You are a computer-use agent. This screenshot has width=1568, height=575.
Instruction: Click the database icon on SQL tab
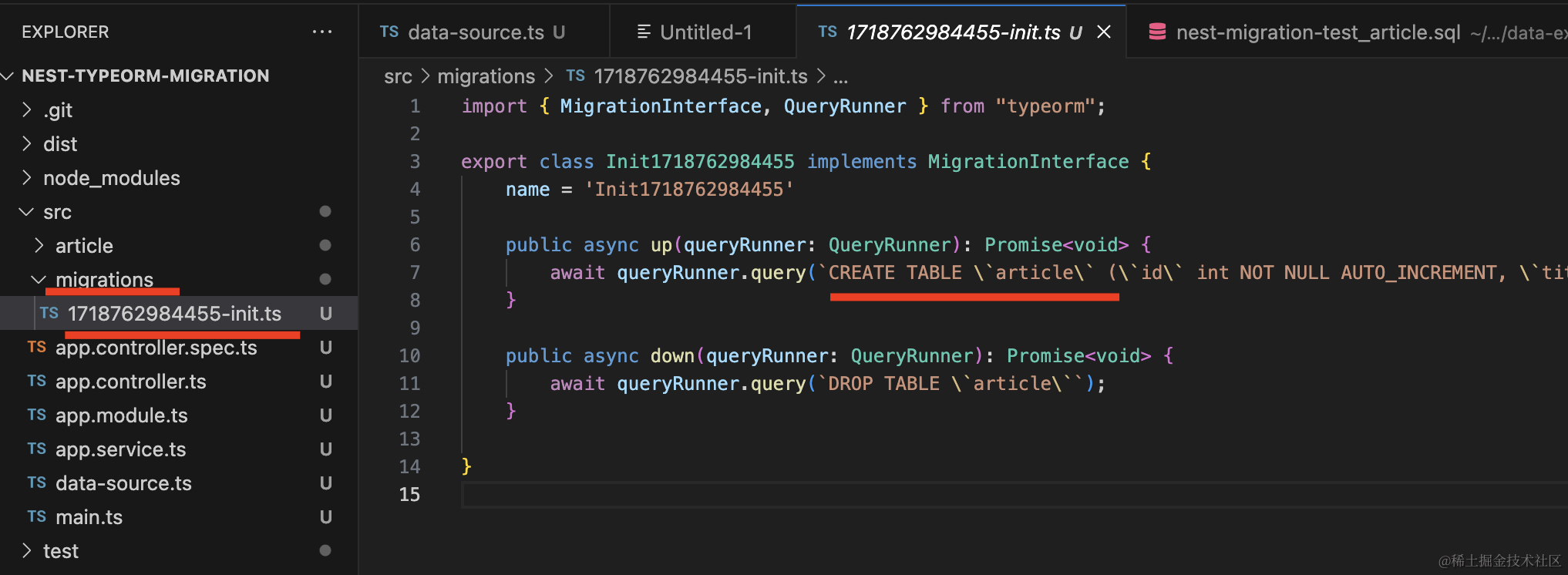tap(1156, 32)
